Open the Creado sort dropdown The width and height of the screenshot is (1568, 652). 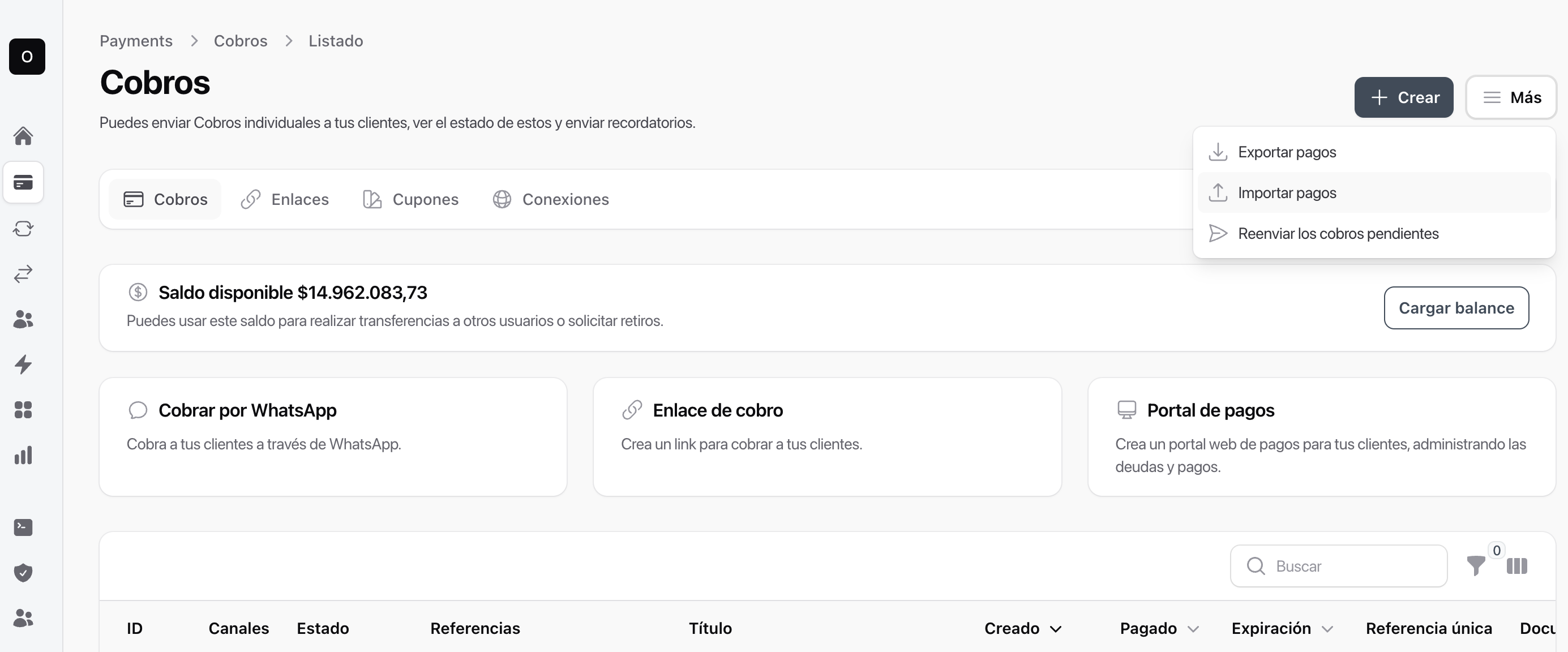1057,628
